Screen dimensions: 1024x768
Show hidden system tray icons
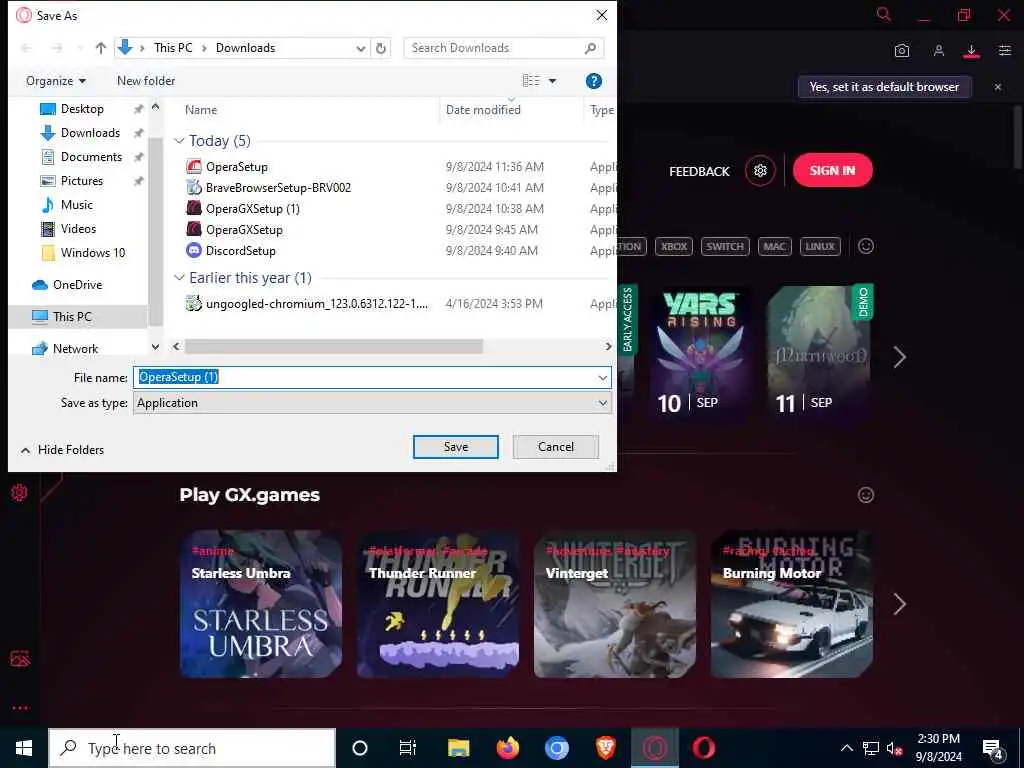(x=846, y=748)
